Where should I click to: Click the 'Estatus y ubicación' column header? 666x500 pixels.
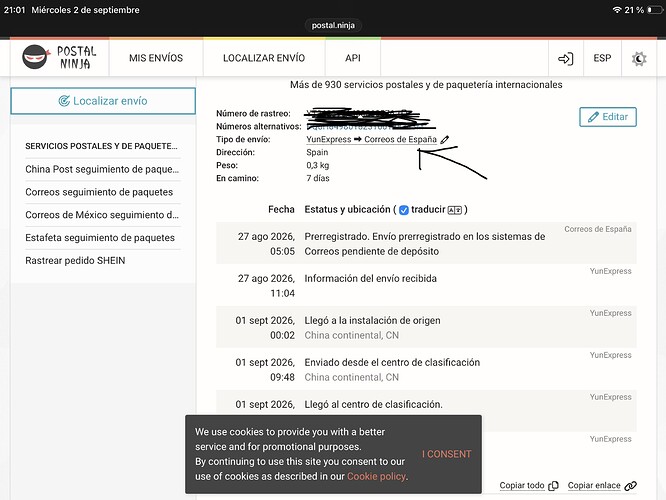(347, 209)
